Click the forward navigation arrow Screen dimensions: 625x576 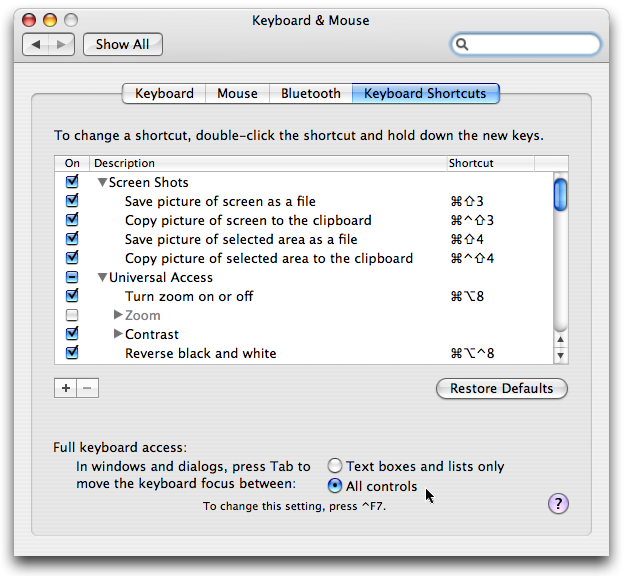(62, 44)
